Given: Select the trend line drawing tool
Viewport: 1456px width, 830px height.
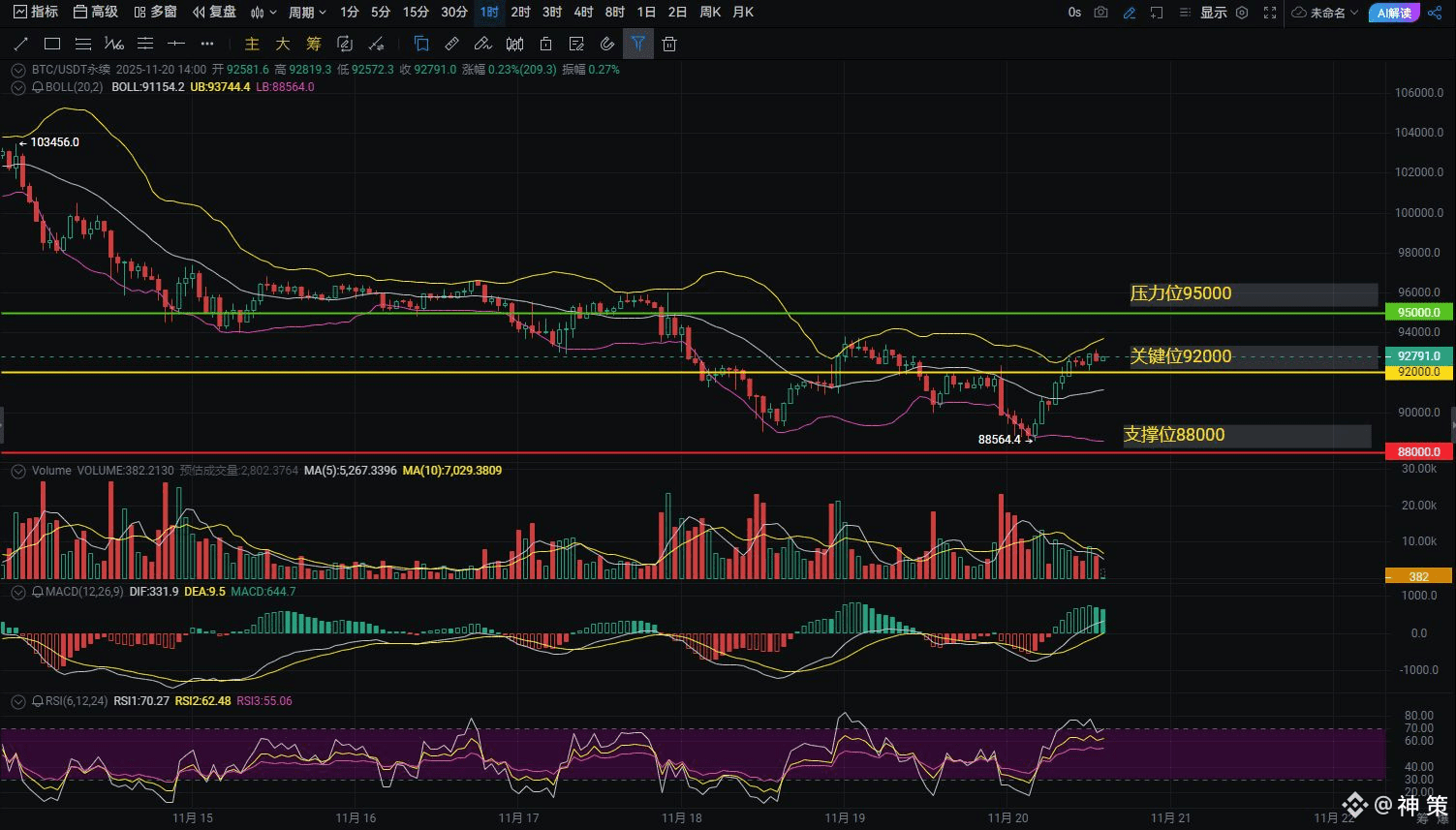Looking at the screenshot, I should (x=20, y=44).
